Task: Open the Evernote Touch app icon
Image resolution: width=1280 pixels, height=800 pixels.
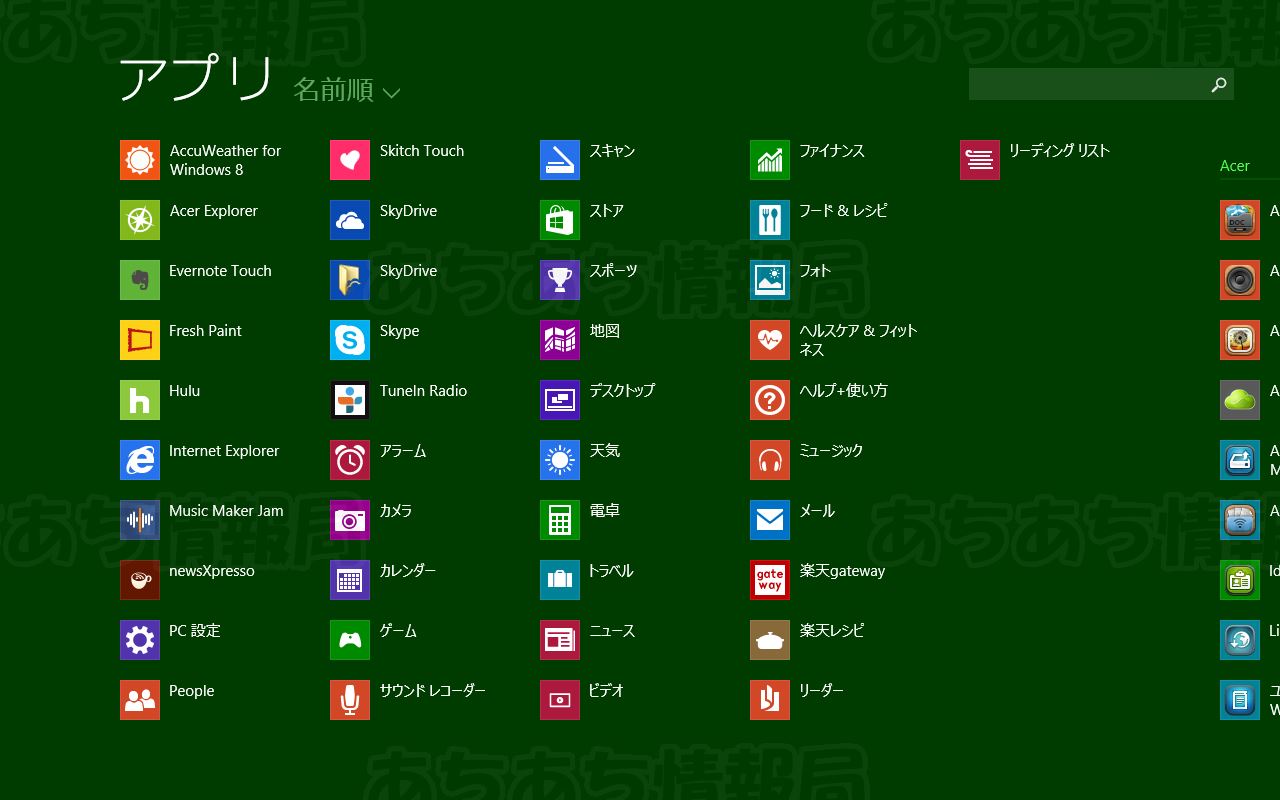Action: pos(140,280)
